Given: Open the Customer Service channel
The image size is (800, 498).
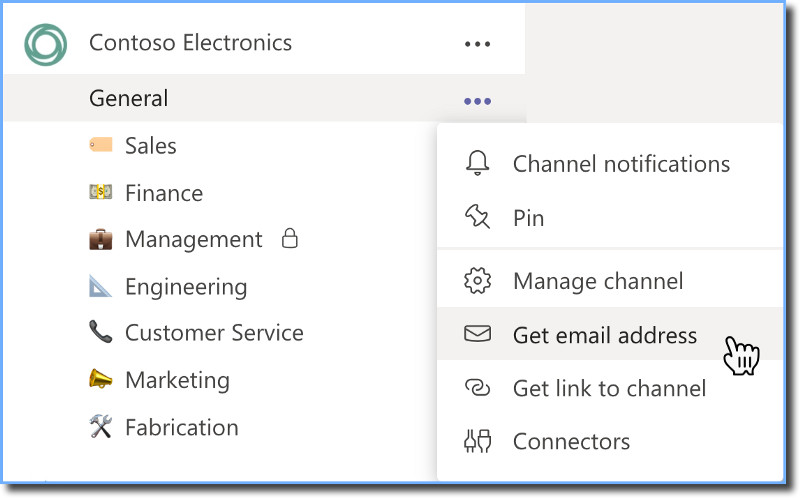Looking at the screenshot, I should 214,333.
